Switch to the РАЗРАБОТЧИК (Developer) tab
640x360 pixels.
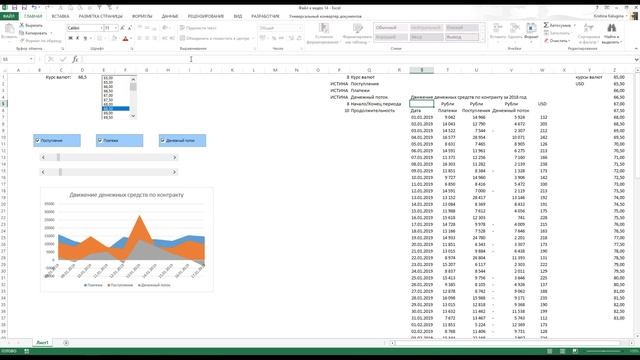(x=265, y=16)
